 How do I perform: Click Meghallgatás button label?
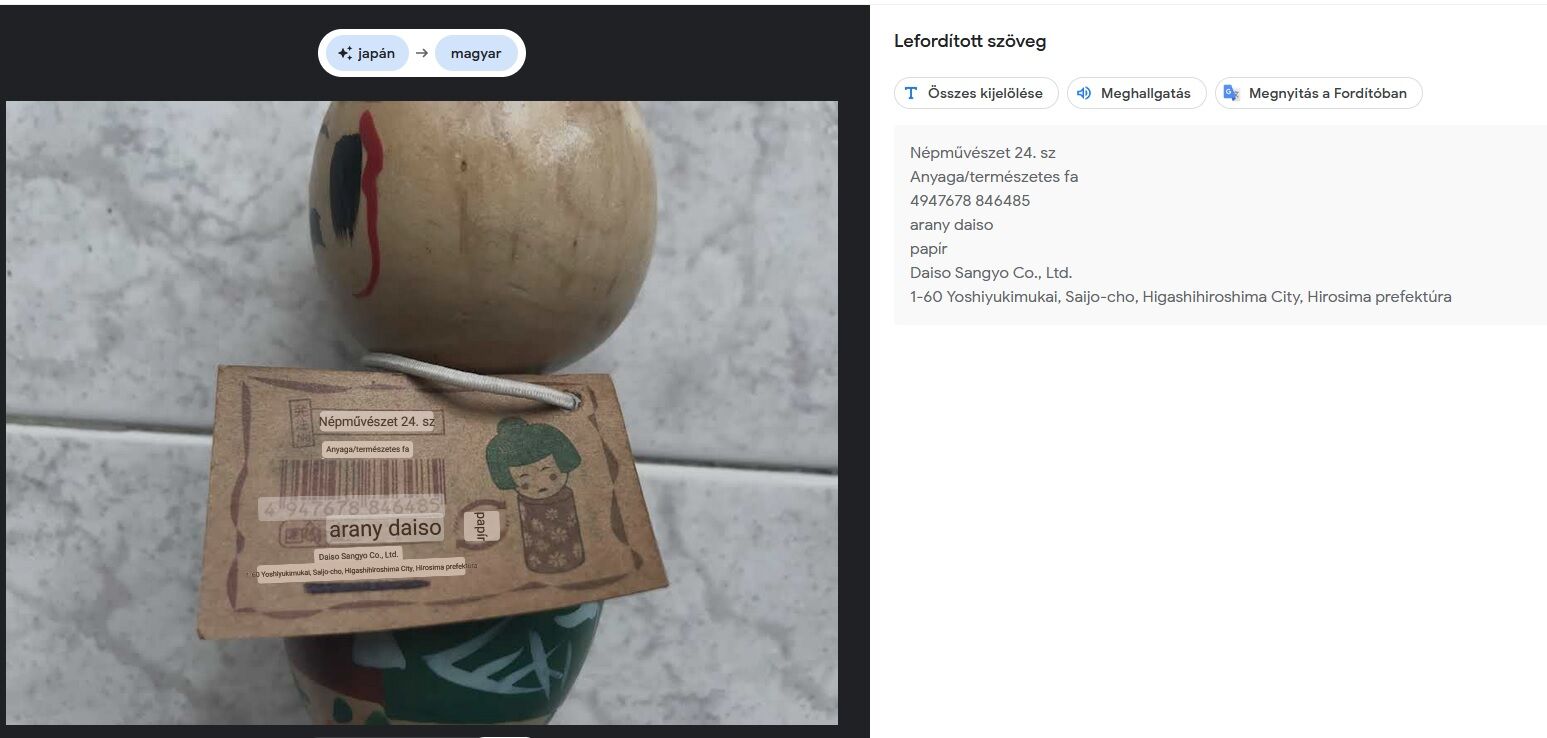[1146, 93]
